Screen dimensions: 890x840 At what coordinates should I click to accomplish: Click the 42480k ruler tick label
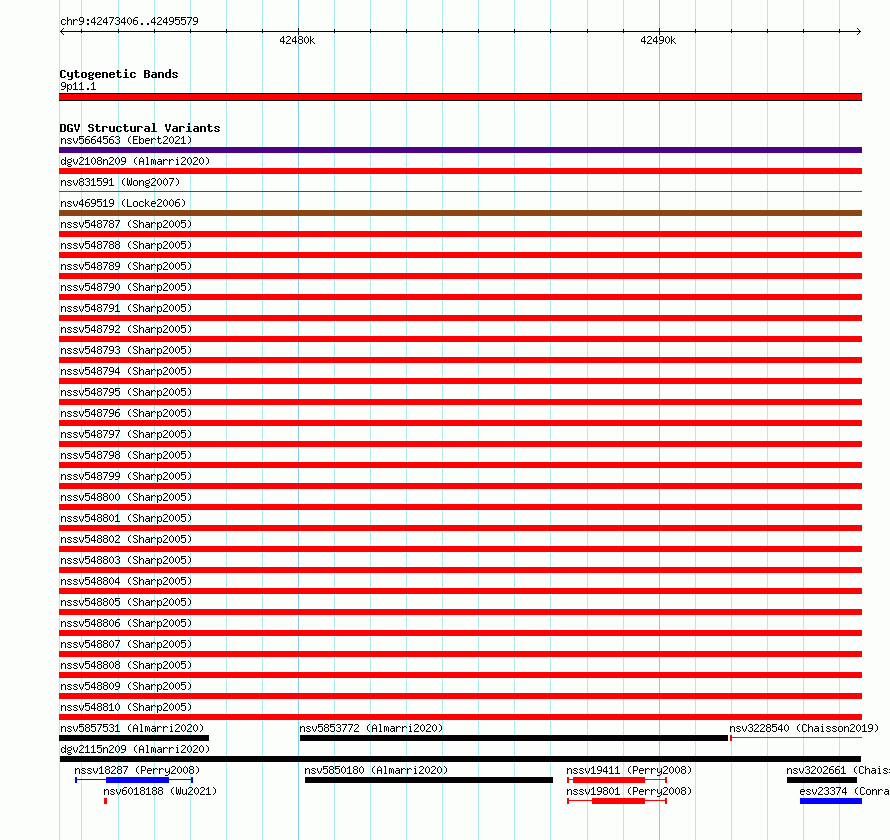[x=297, y=40]
